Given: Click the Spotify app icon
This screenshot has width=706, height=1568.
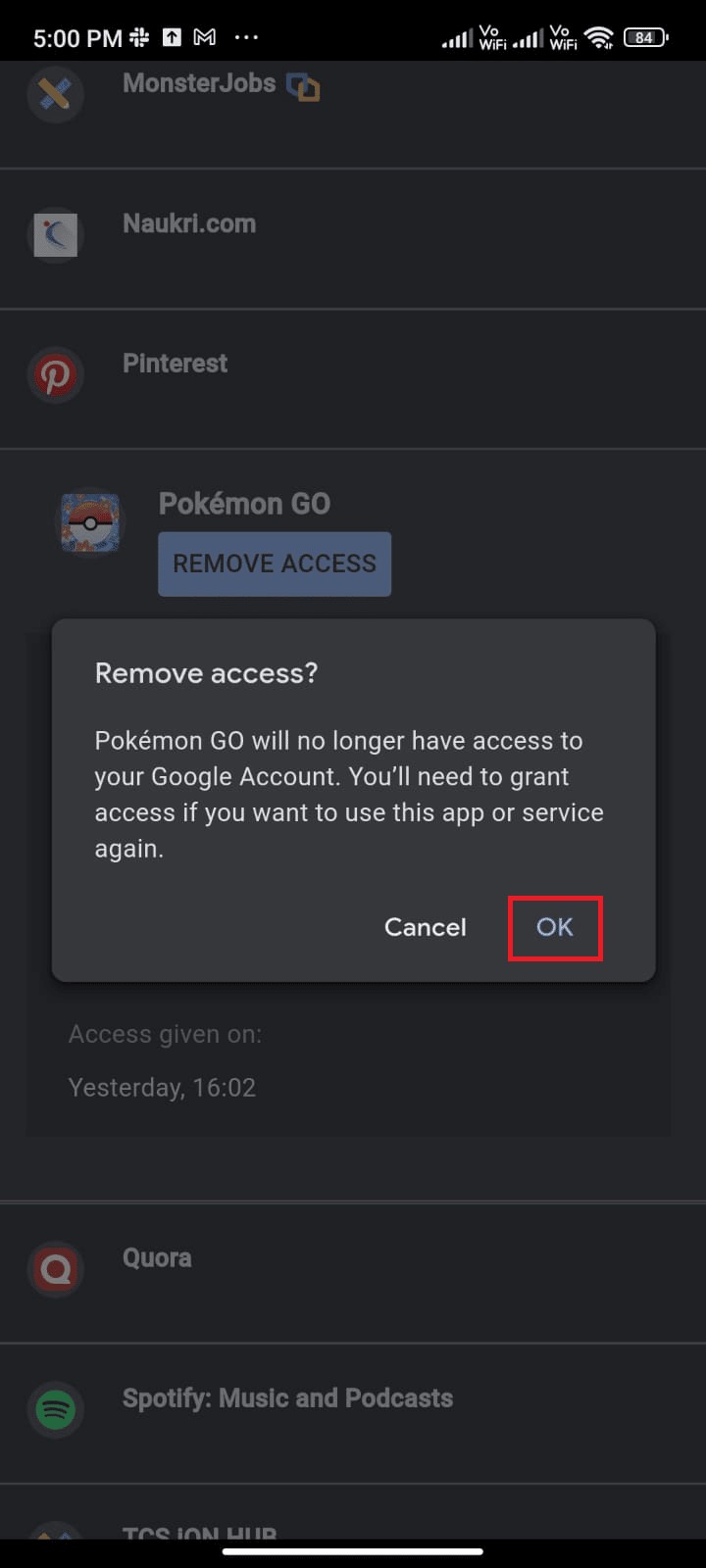Looking at the screenshot, I should point(55,1409).
